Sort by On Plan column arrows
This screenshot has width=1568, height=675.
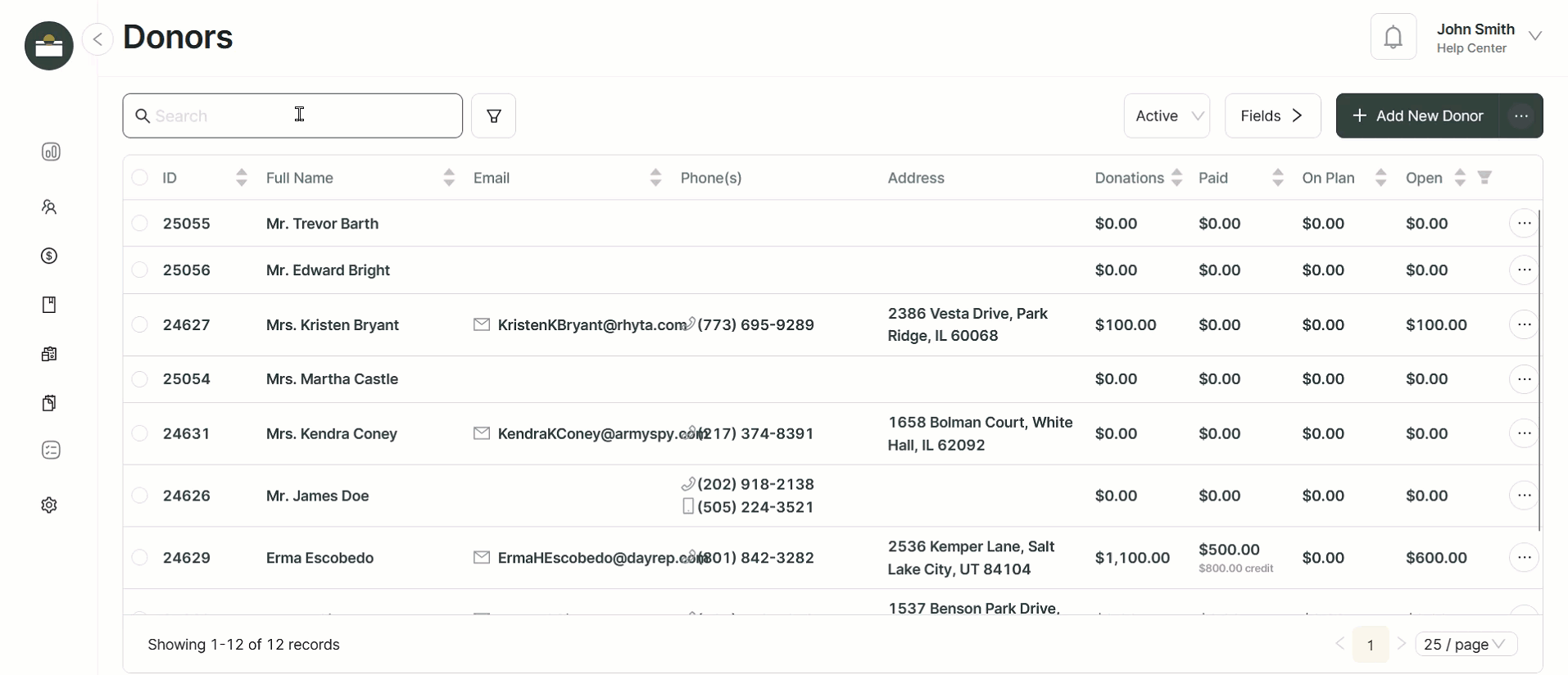(x=1381, y=178)
